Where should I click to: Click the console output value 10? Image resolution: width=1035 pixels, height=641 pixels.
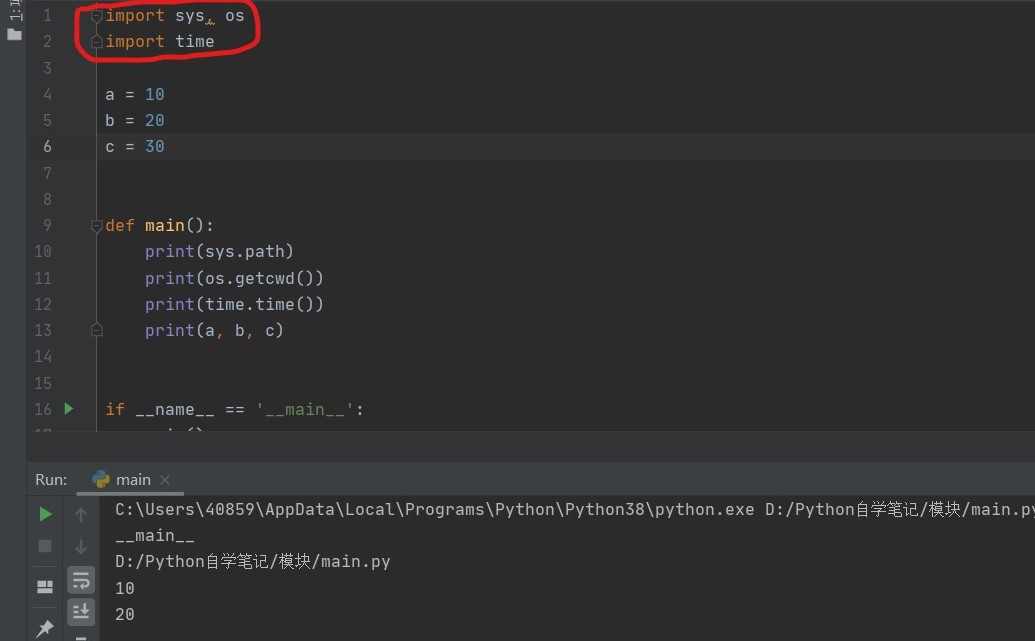coord(125,588)
